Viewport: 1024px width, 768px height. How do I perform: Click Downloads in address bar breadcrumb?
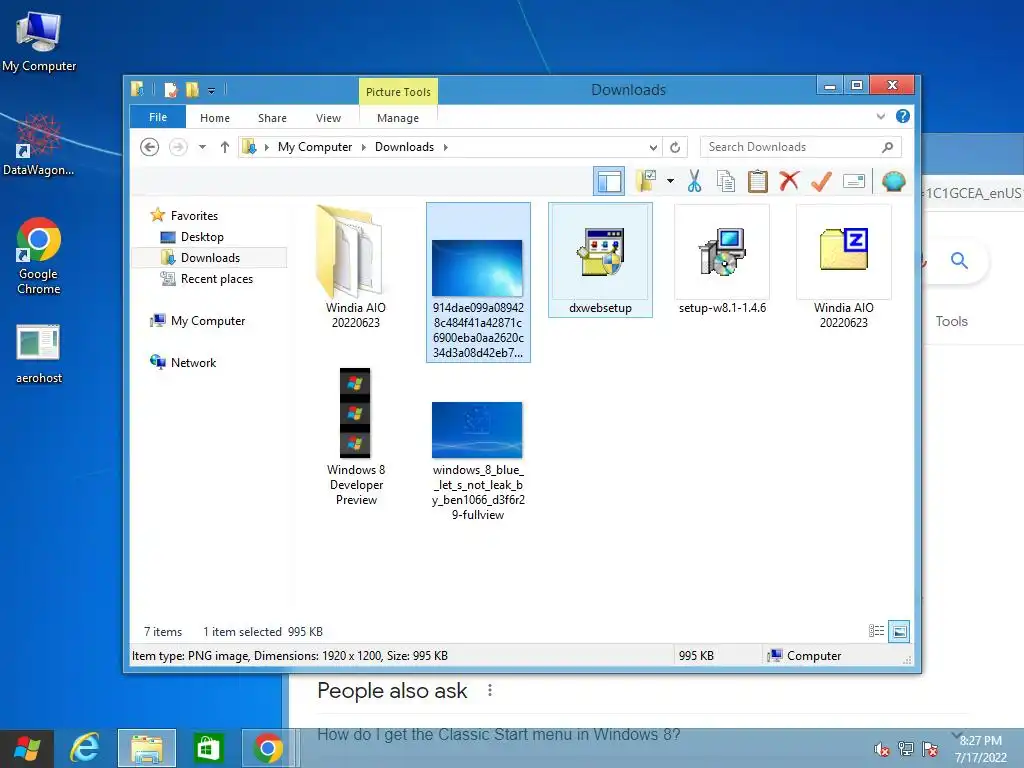(x=404, y=147)
